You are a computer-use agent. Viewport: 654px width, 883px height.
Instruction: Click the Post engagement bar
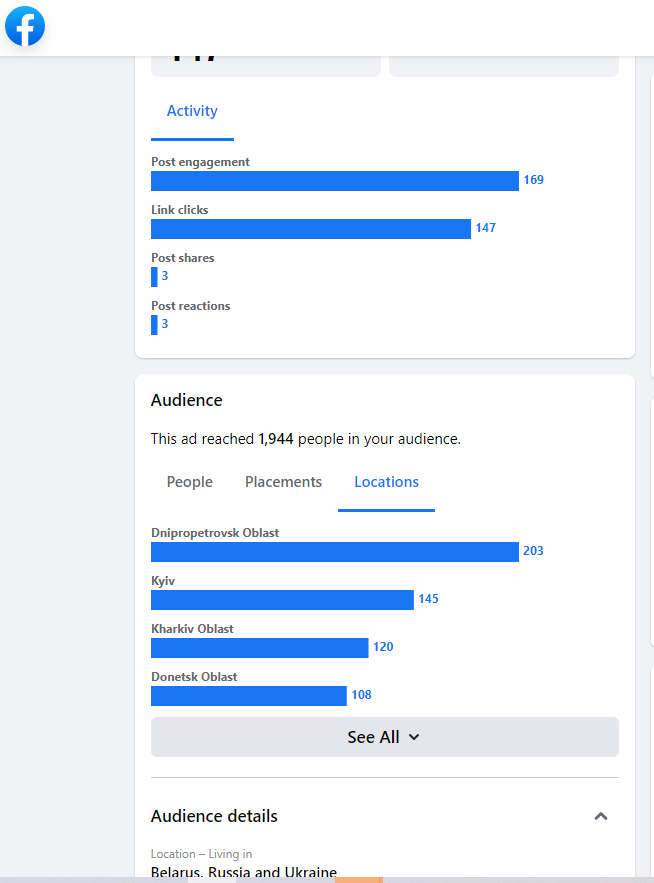pyautogui.click(x=334, y=181)
